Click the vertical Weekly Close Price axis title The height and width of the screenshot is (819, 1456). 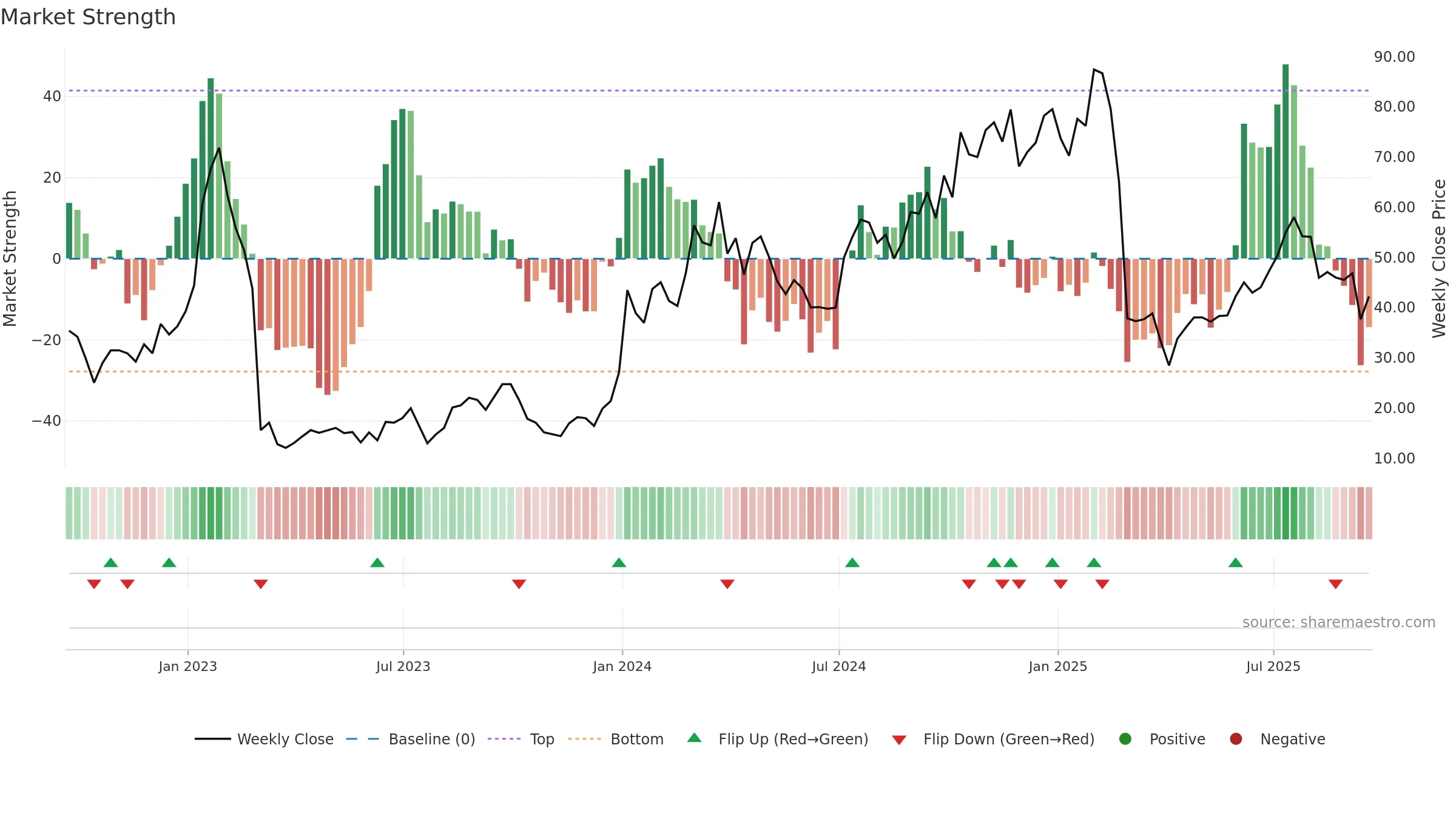1440,258
